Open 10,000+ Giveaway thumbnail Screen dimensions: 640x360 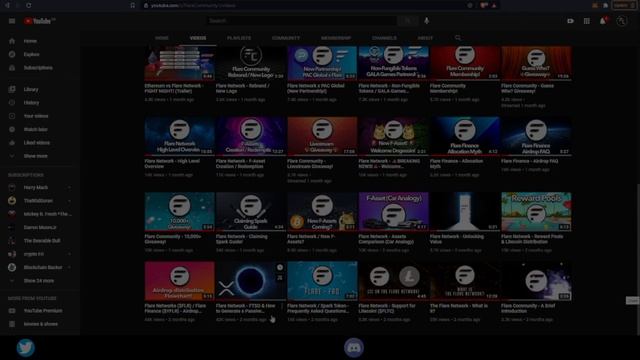click(x=180, y=211)
